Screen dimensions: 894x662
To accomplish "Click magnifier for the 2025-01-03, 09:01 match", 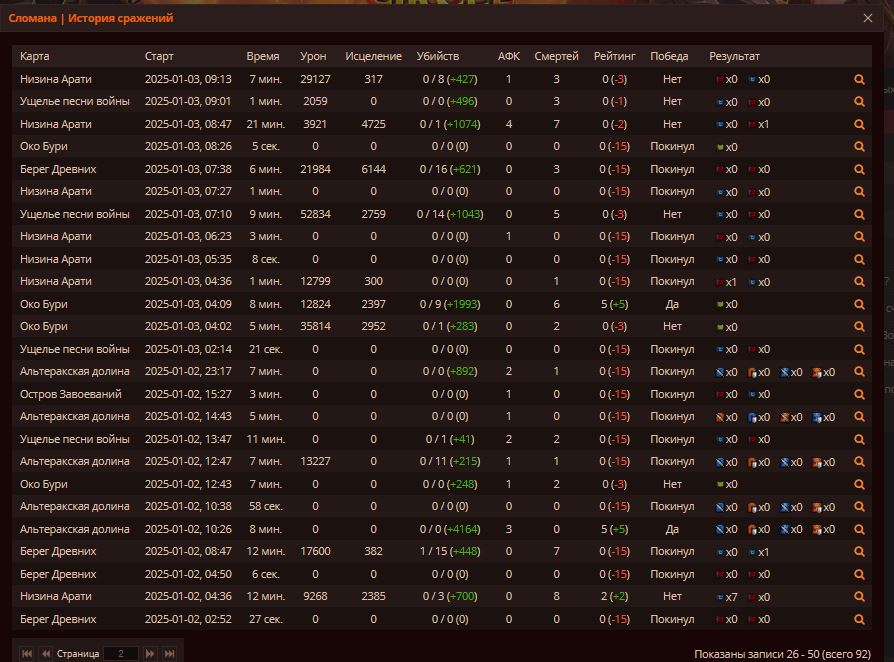I will pyautogui.click(x=859, y=101).
